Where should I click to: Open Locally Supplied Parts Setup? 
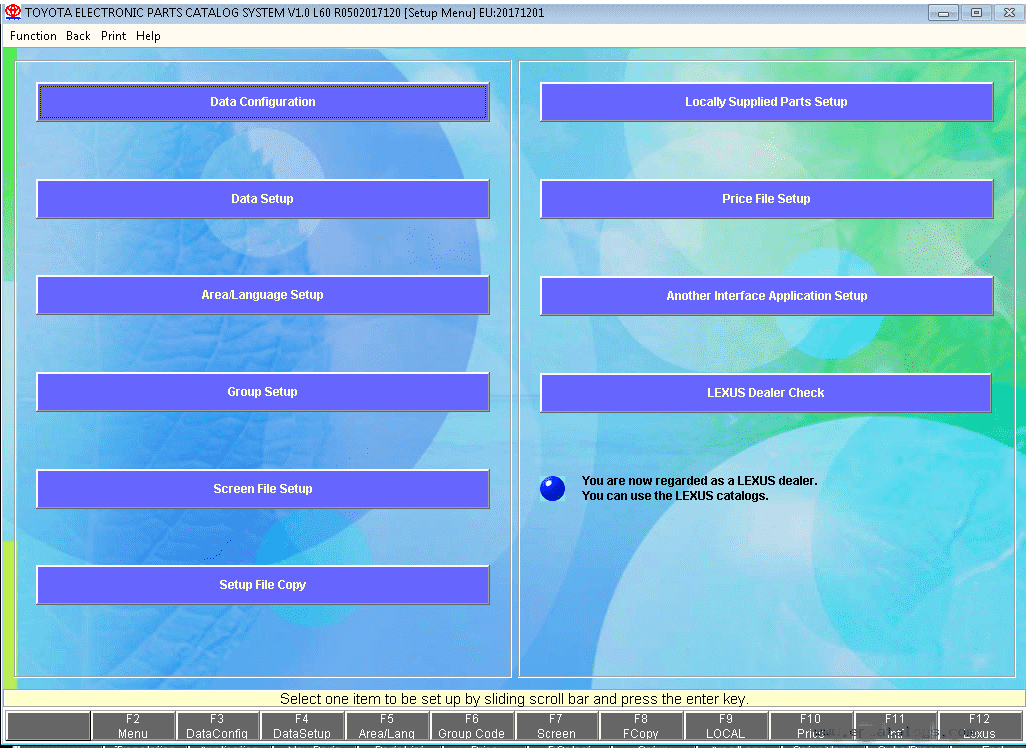[x=766, y=102]
